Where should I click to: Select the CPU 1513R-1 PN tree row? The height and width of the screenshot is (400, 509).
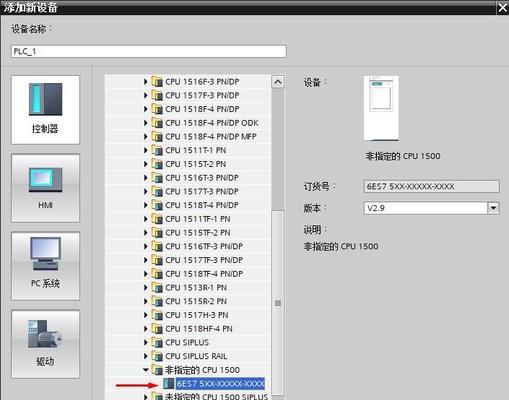point(188,287)
